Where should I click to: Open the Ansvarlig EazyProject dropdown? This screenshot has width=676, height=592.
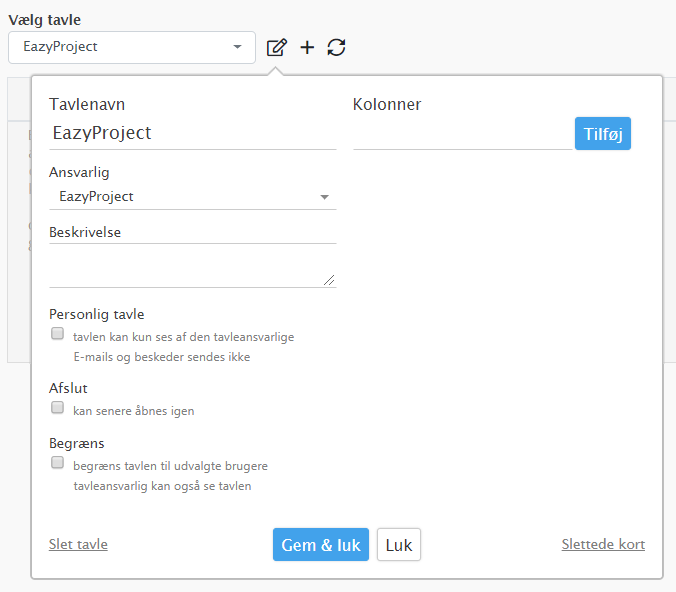tap(193, 197)
